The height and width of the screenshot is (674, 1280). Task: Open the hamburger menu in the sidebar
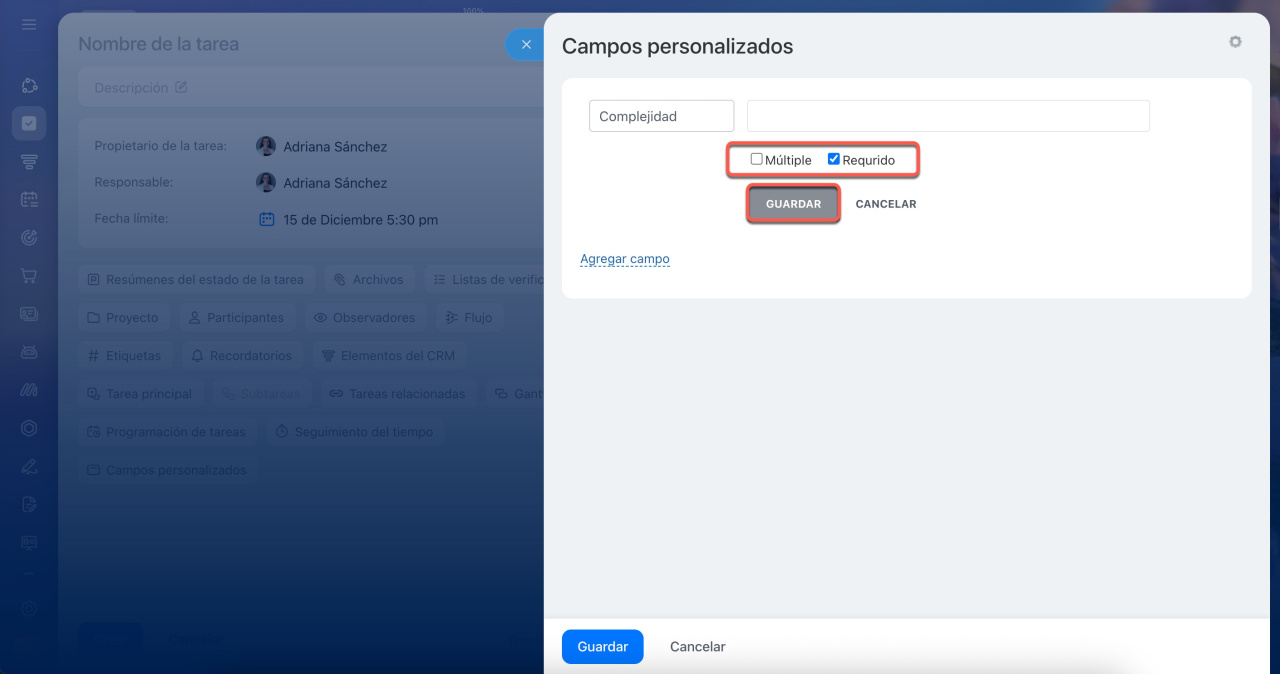29,24
